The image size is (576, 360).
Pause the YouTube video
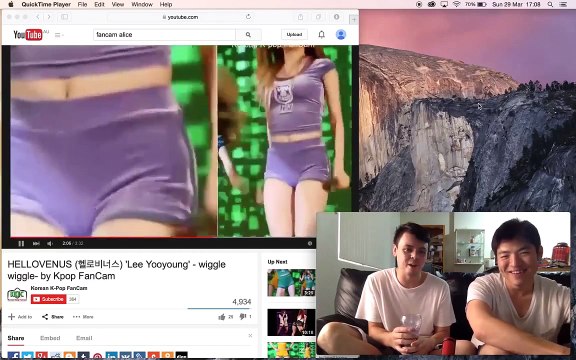pyautogui.click(x=21, y=243)
